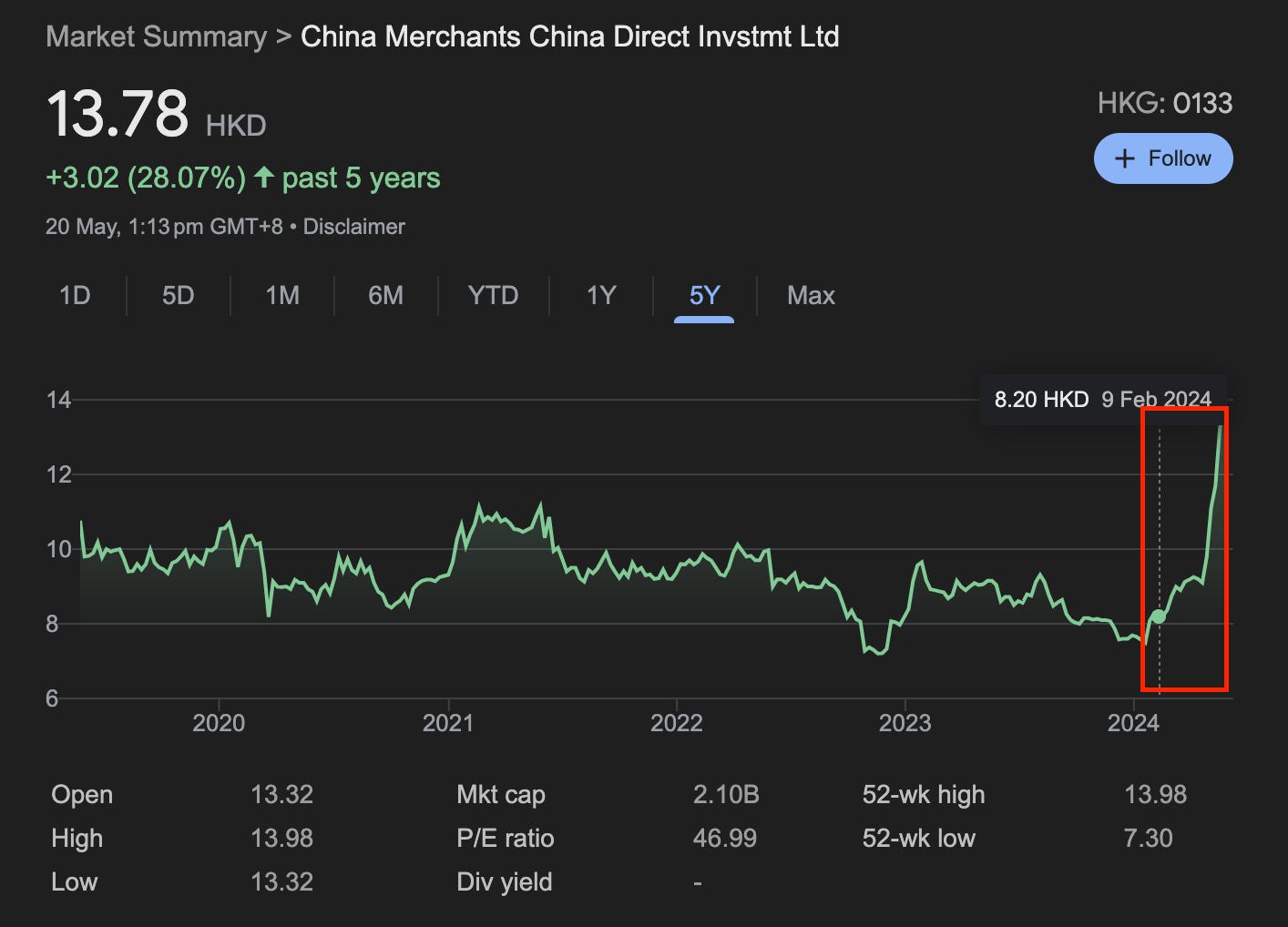The width and height of the screenshot is (1288, 927).
Task: Click the plus icon in Follow button
Action: (1125, 158)
